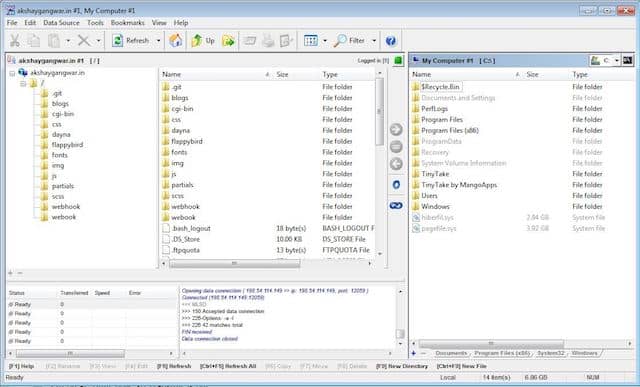This screenshot has width=640, height=387.
Task: Click the blue Help question mark icon
Action: [x=391, y=41]
